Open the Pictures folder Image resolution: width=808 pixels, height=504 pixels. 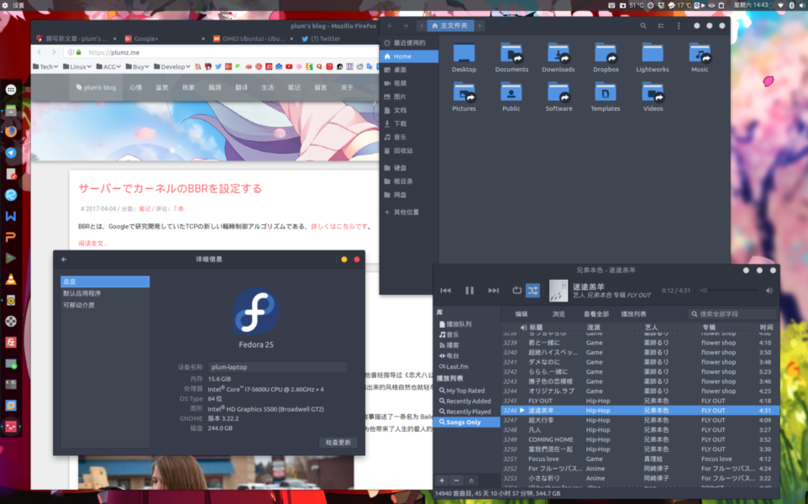464,96
